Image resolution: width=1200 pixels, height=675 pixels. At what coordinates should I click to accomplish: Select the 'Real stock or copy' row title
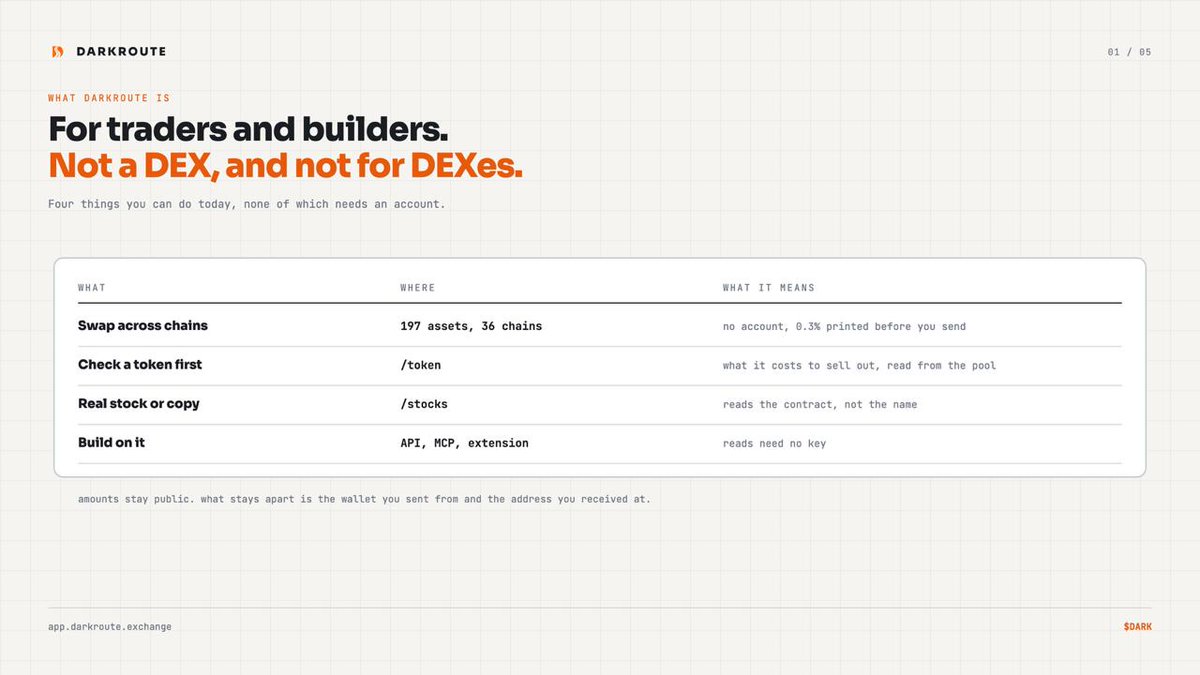tap(139, 404)
